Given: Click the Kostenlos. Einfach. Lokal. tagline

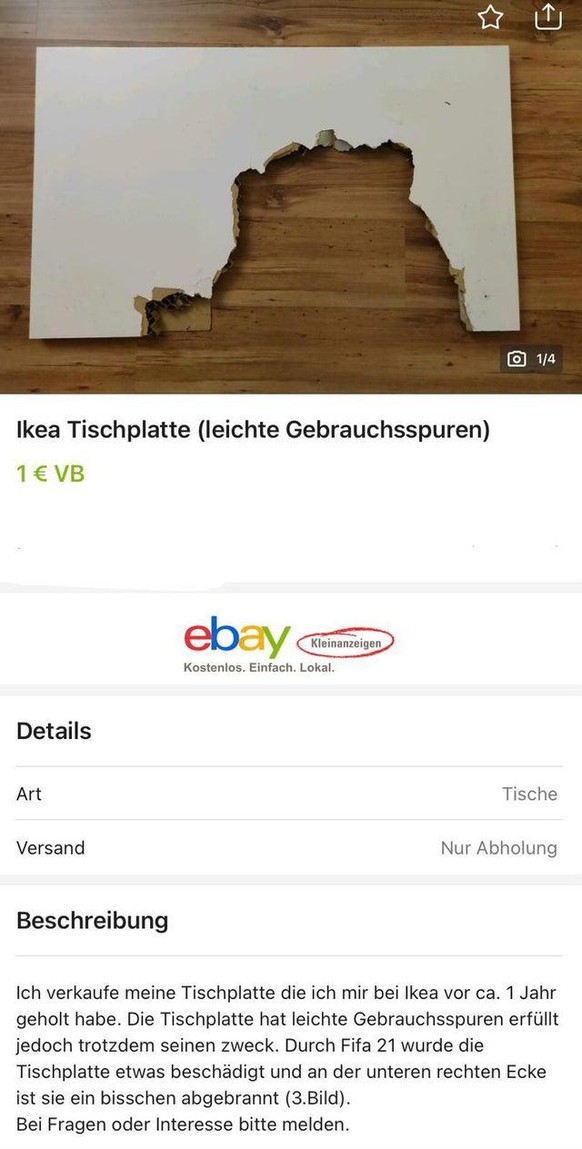Looking at the screenshot, I should coord(259,668).
